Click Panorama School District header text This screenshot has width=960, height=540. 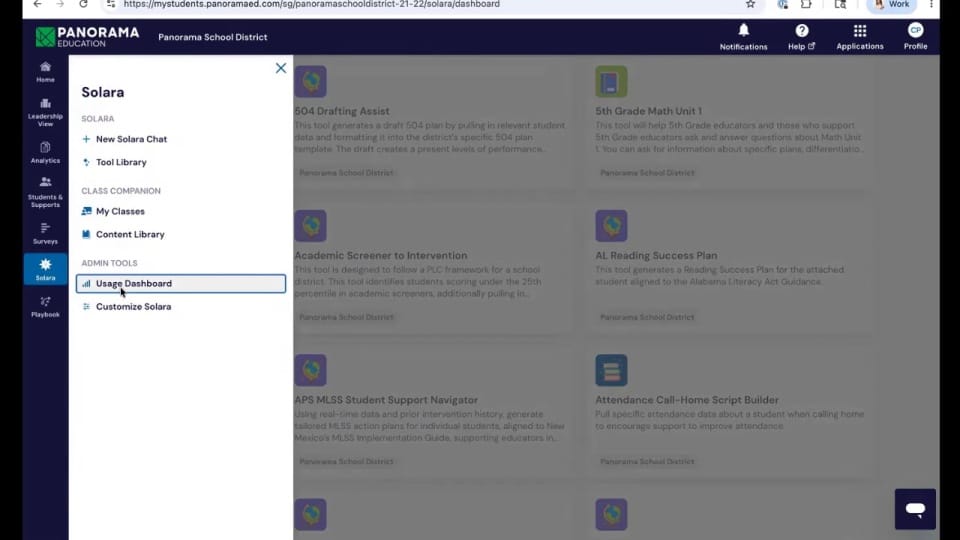pos(212,37)
